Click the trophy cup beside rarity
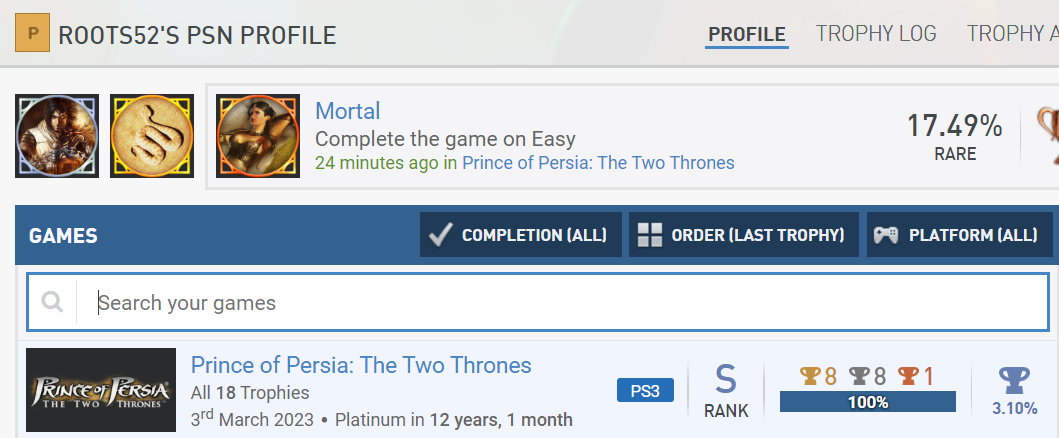This screenshot has width=1059, height=438. point(1047,136)
